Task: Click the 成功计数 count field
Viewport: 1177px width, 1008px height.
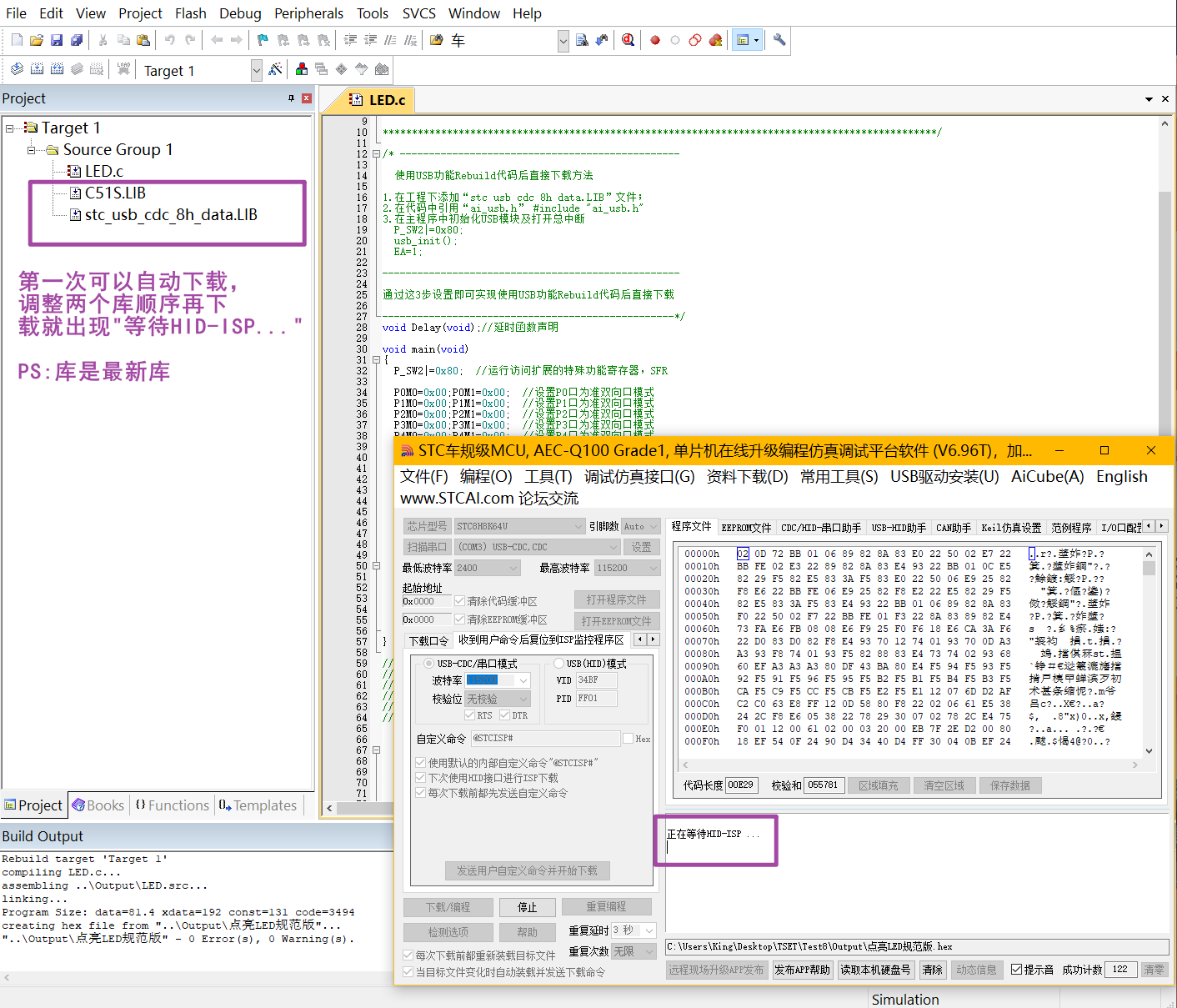Action: (x=1120, y=970)
